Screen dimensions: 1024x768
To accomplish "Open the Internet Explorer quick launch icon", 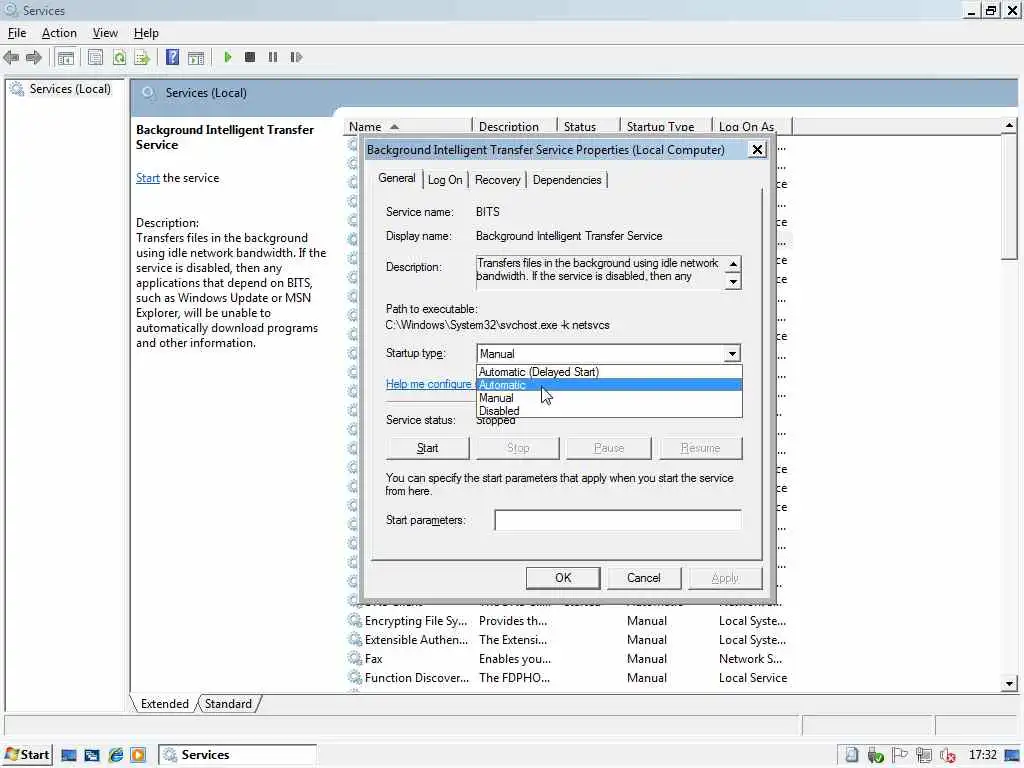I will coord(116,755).
